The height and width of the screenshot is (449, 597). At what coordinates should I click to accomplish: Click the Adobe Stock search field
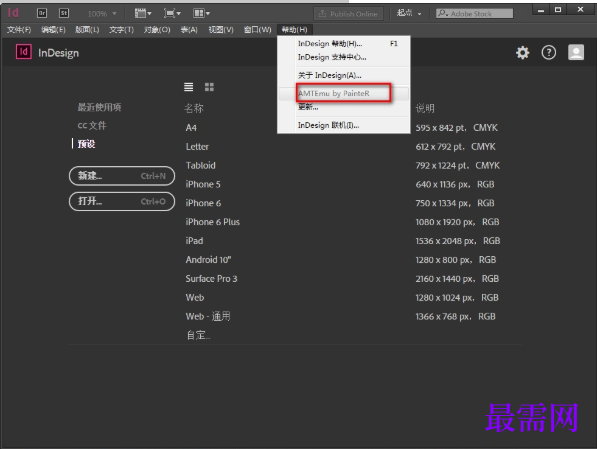(474, 13)
